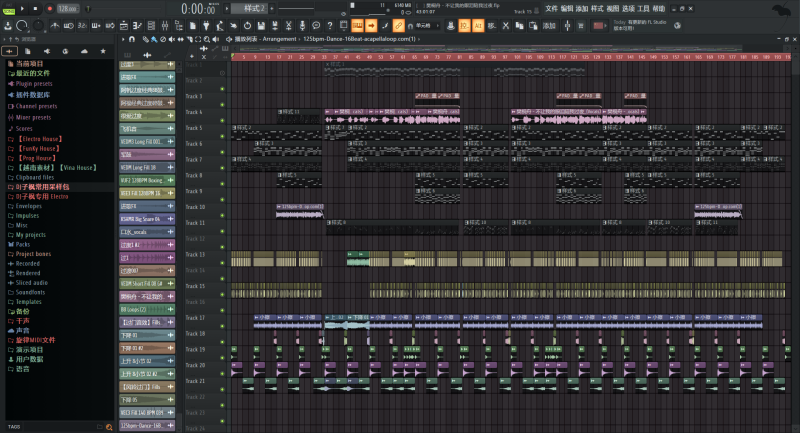Open the plugin picker plug icon
The height and width of the screenshot is (433, 800).
point(206,26)
